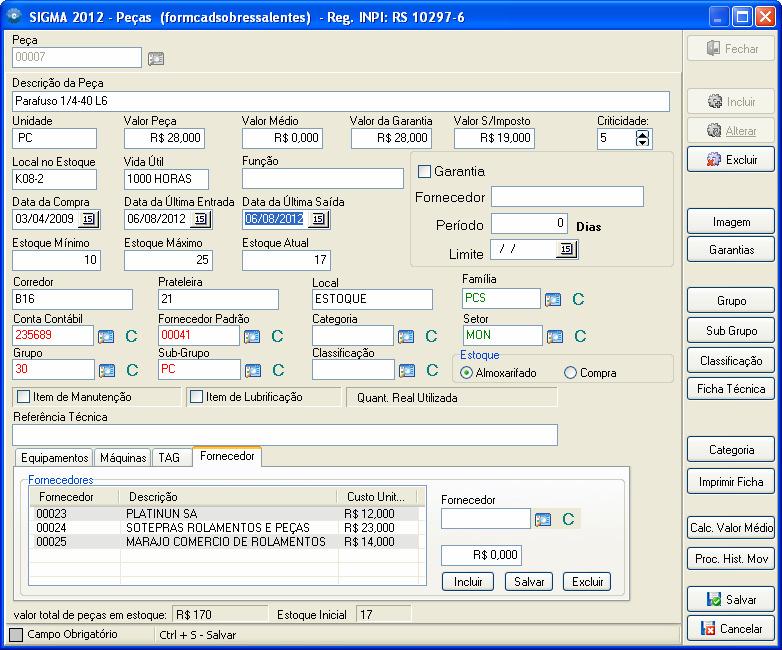Click the Estoque Atual field
782x650 pixels.
coord(286,260)
